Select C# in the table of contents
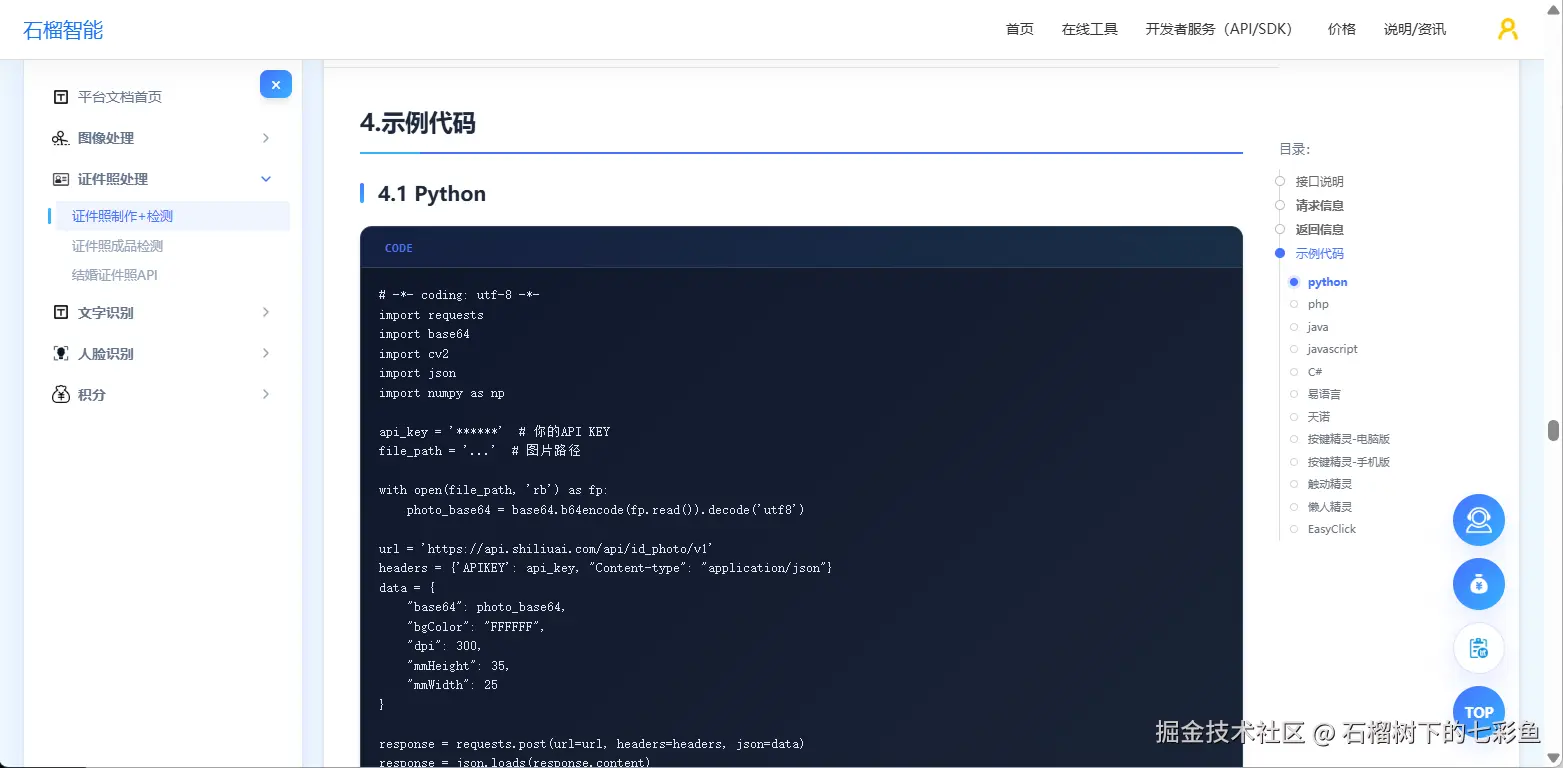 coord(1315,372)
